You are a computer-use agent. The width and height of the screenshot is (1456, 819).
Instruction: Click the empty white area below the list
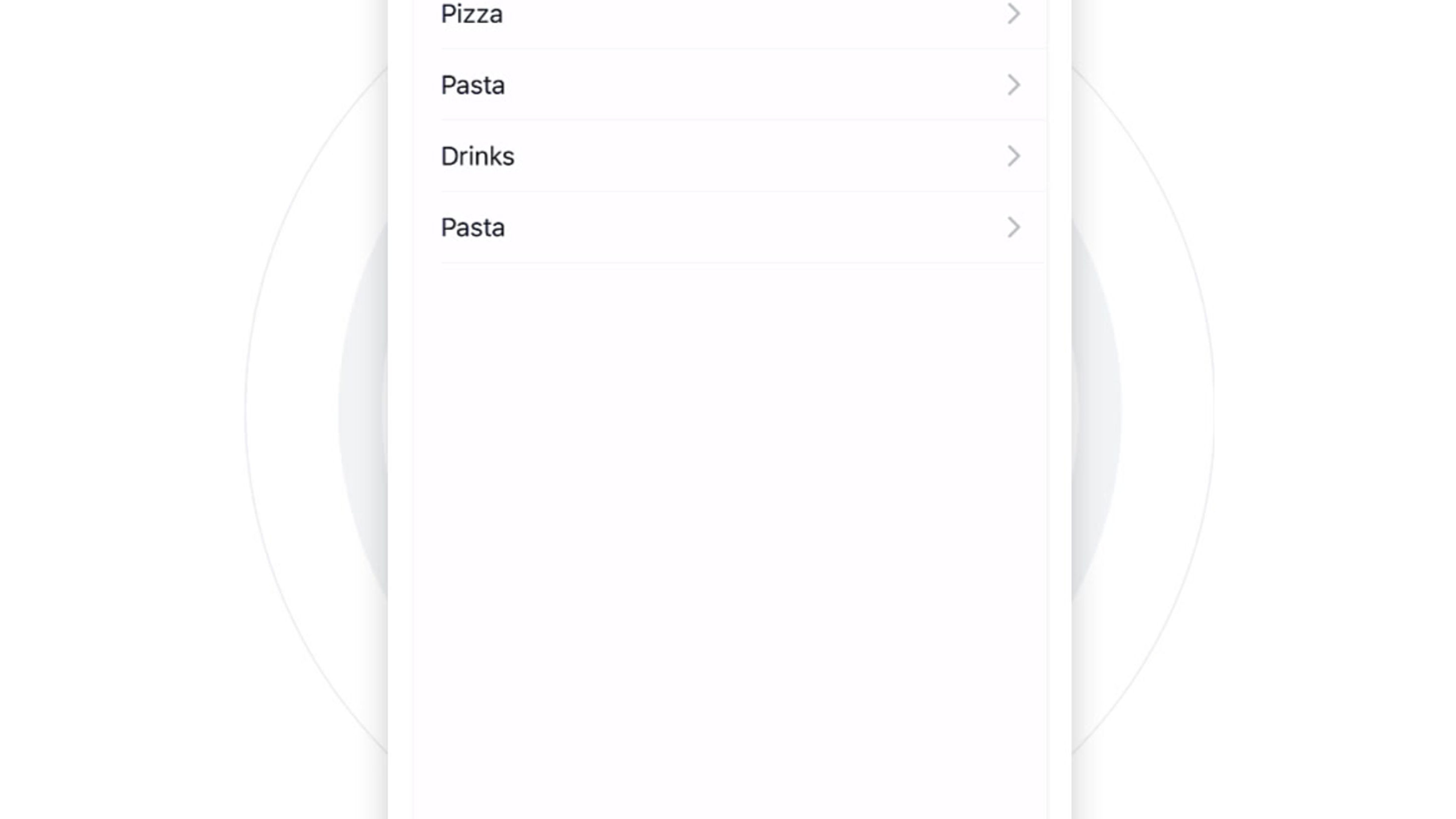click(729, 509)
